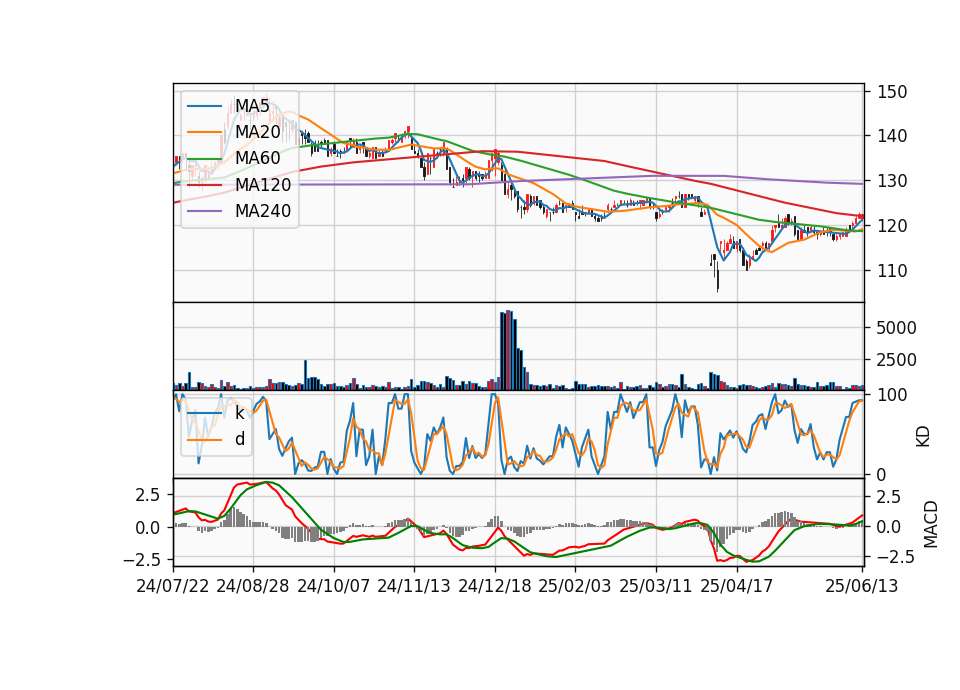This screenshot has width=960, height=690.
Task: Click the MA60 legend label
Action: [x=258, y=158]
